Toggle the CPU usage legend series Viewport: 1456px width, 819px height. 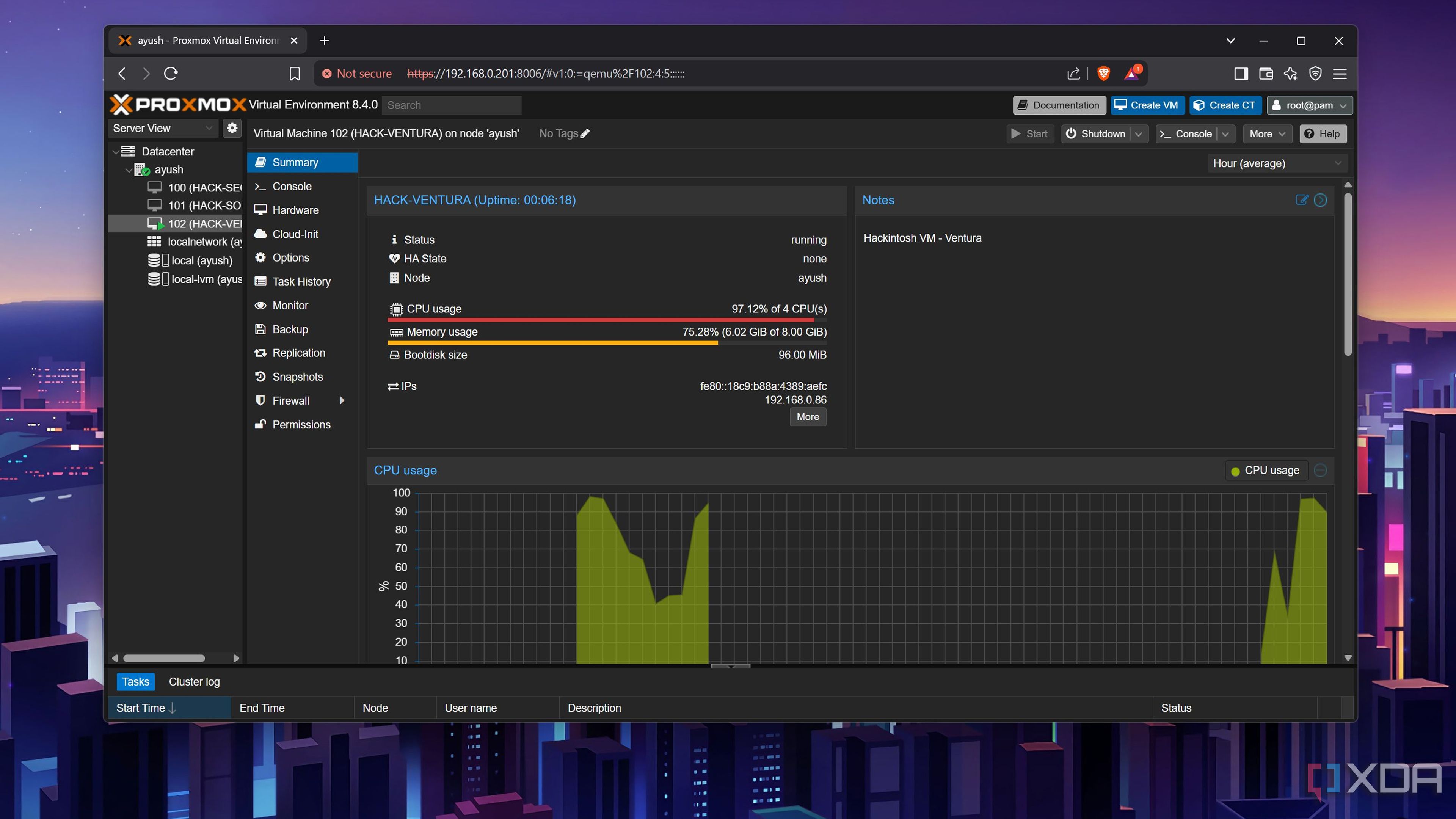pyautogui.click(x=1266, y=470)
